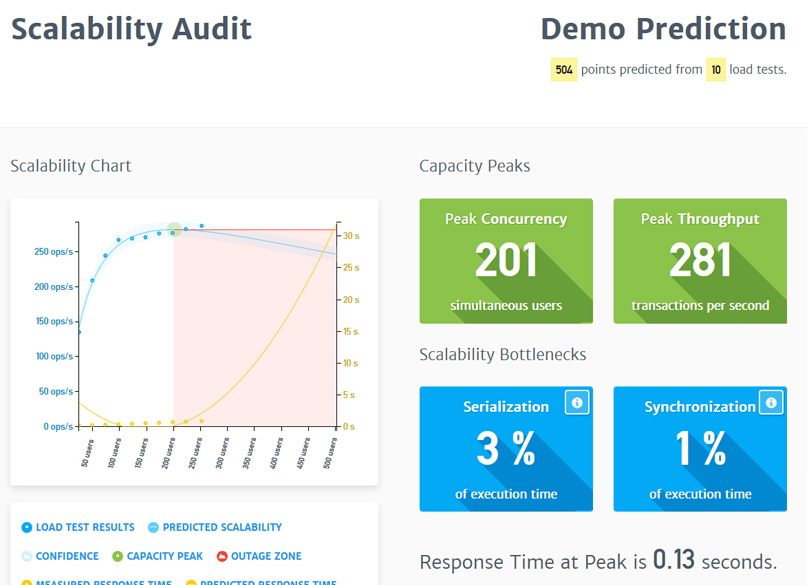Click the 200 users axis label

169,453
